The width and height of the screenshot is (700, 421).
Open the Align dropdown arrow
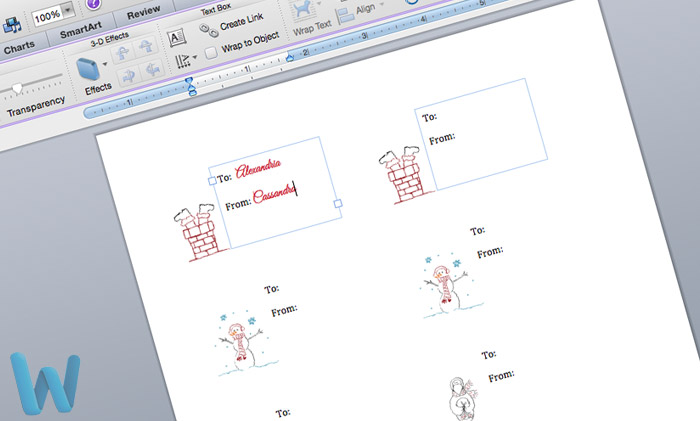(x=382, y=4)
